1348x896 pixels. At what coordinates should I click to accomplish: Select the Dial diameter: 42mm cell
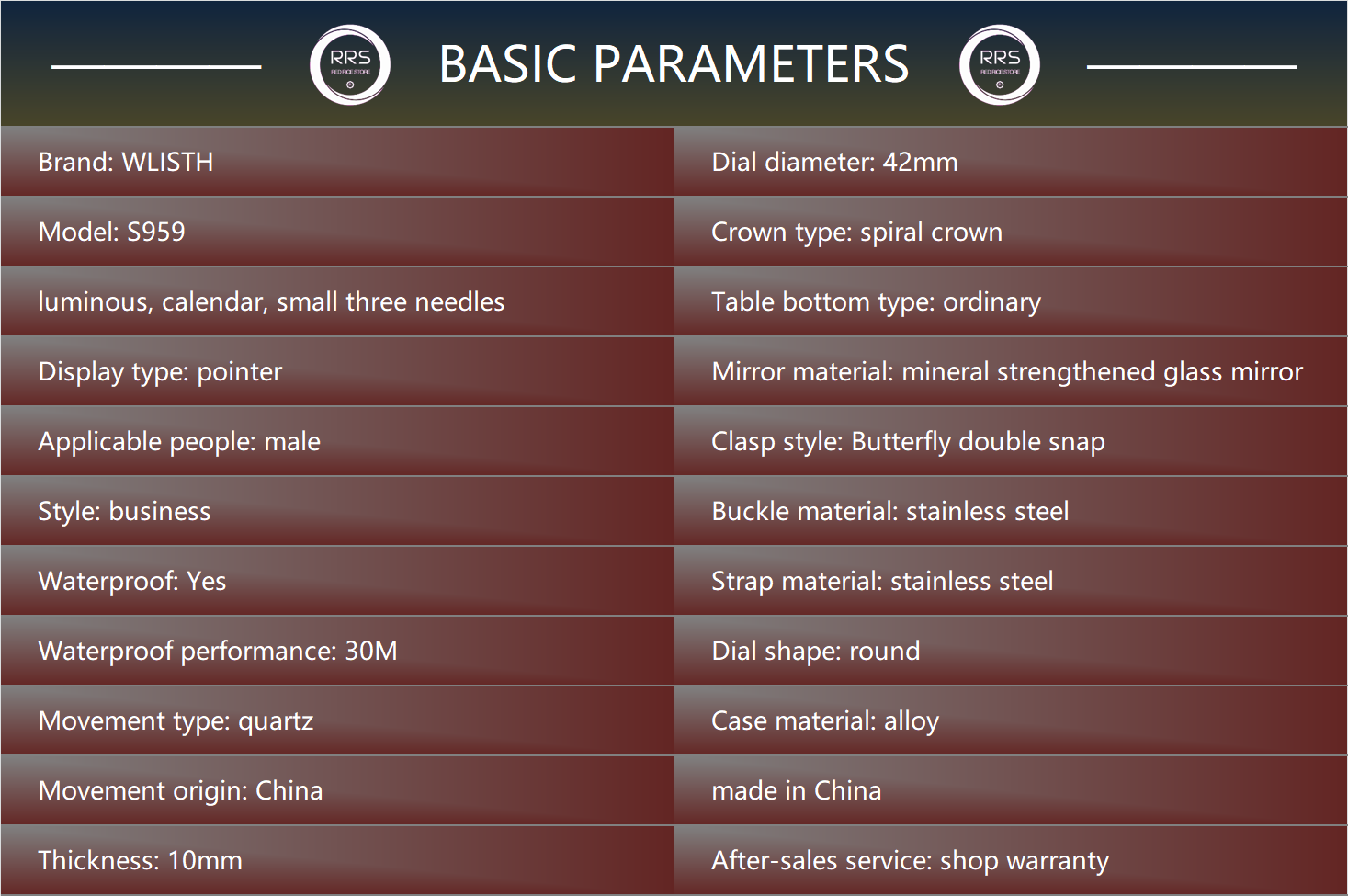[x=834, y=163]
